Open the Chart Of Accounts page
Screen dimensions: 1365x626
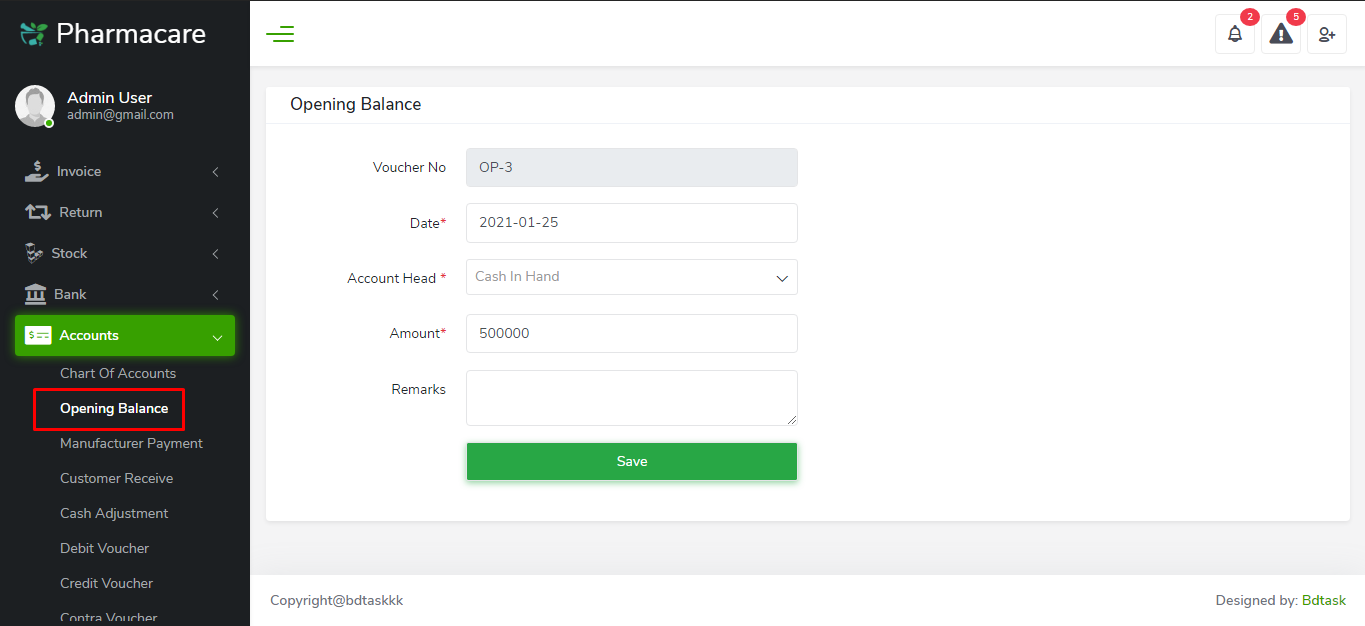[x=117, y=373]
